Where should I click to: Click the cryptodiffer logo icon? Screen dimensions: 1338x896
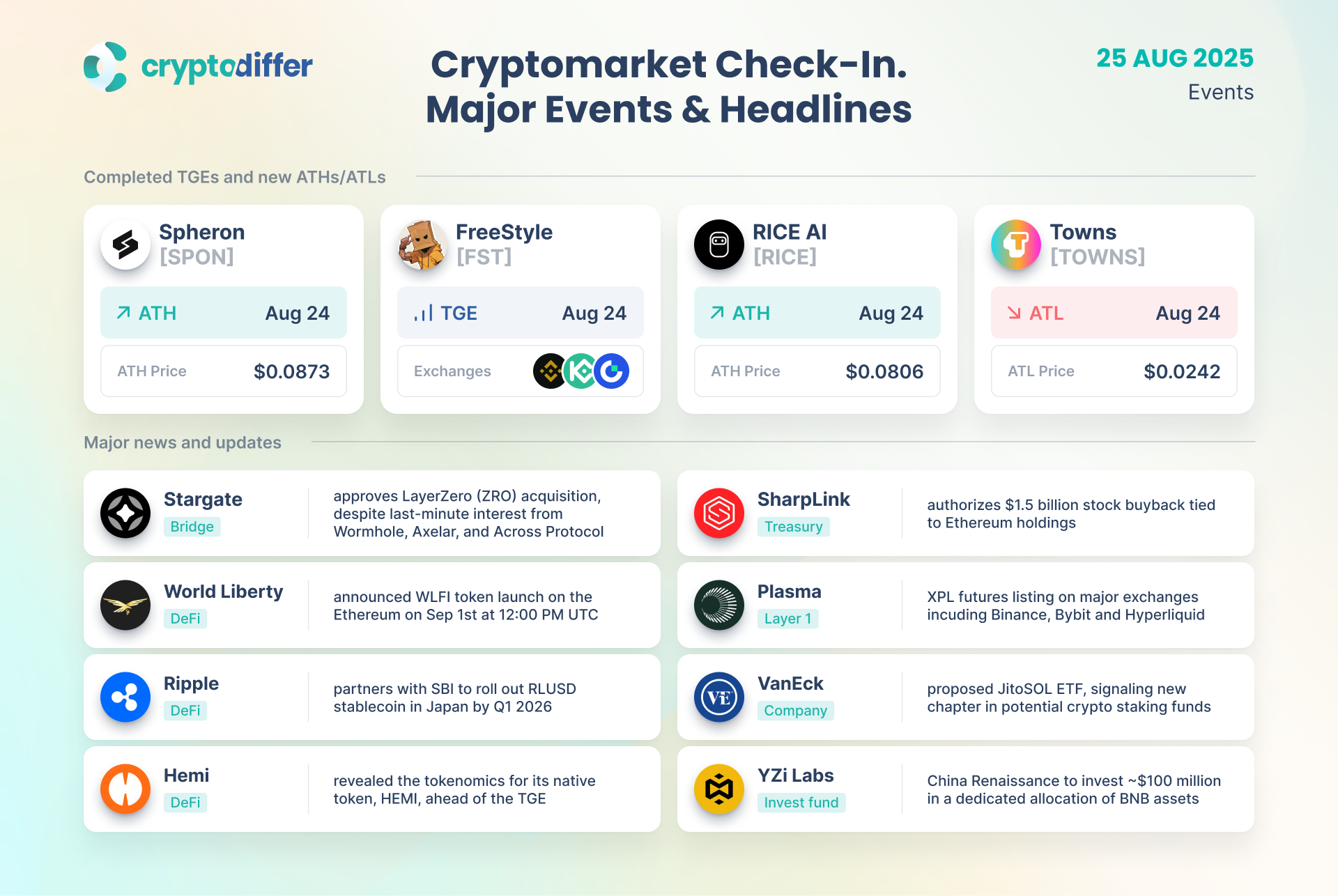pyautogui.click(x=106, y=67)
